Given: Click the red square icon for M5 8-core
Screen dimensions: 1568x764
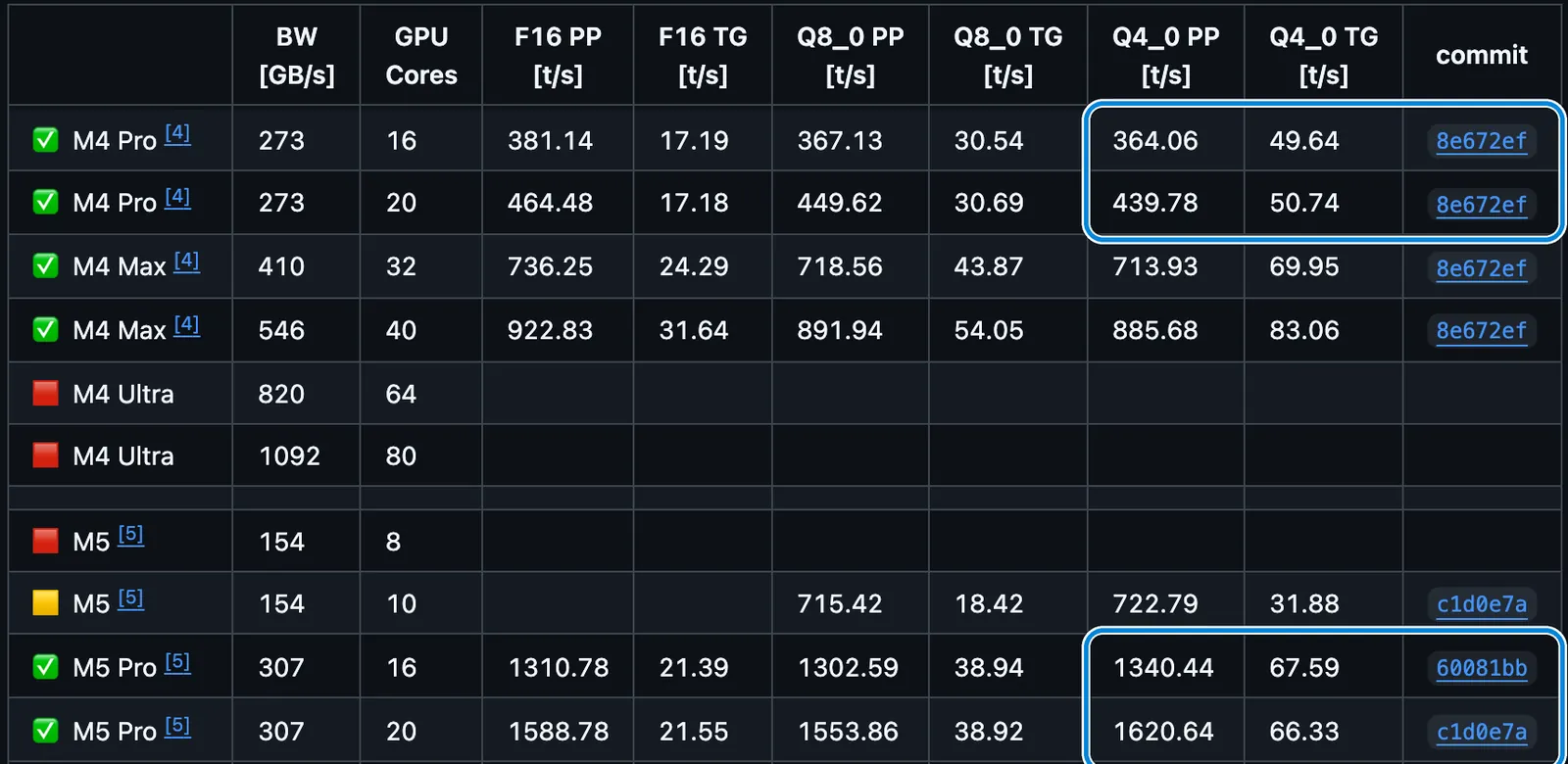Looking at the screenshot, I should (45, 541).
